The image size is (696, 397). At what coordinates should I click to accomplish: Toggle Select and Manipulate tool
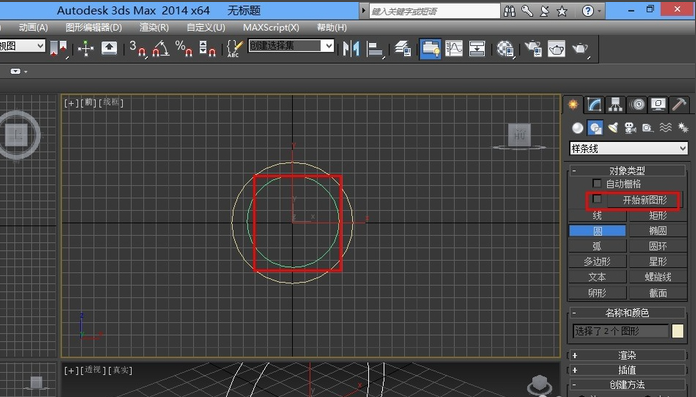[86, 48]
